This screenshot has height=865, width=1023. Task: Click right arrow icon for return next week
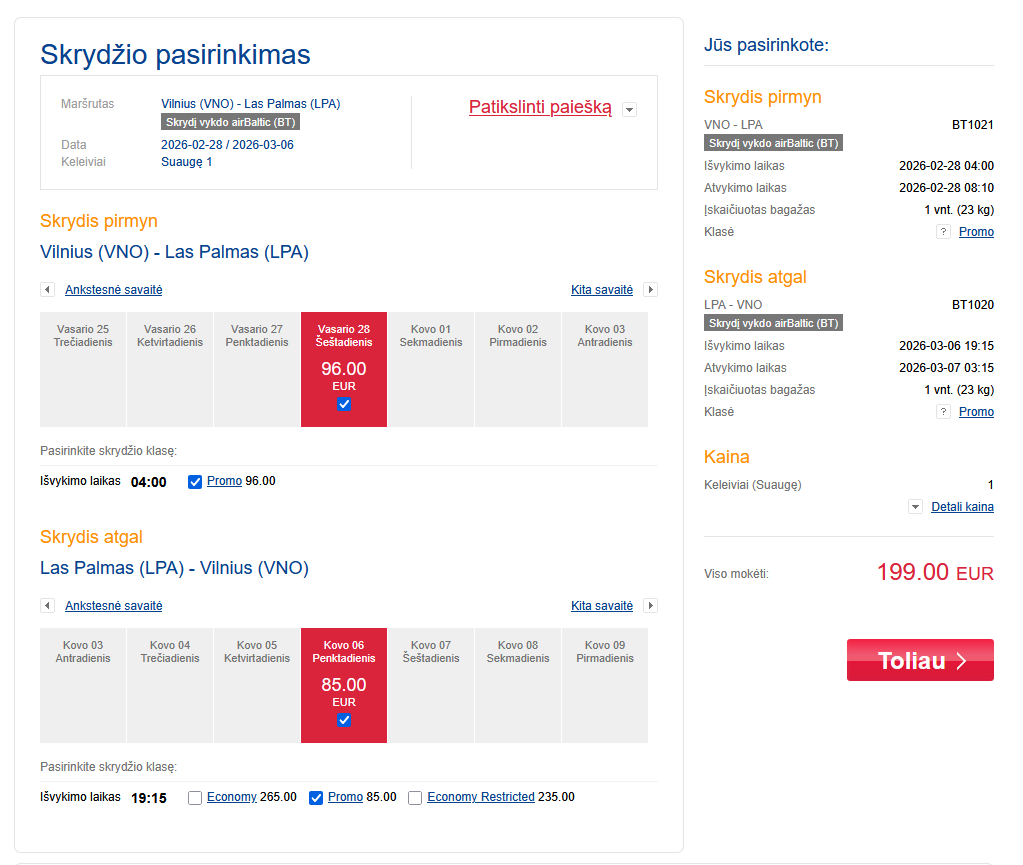650,606
